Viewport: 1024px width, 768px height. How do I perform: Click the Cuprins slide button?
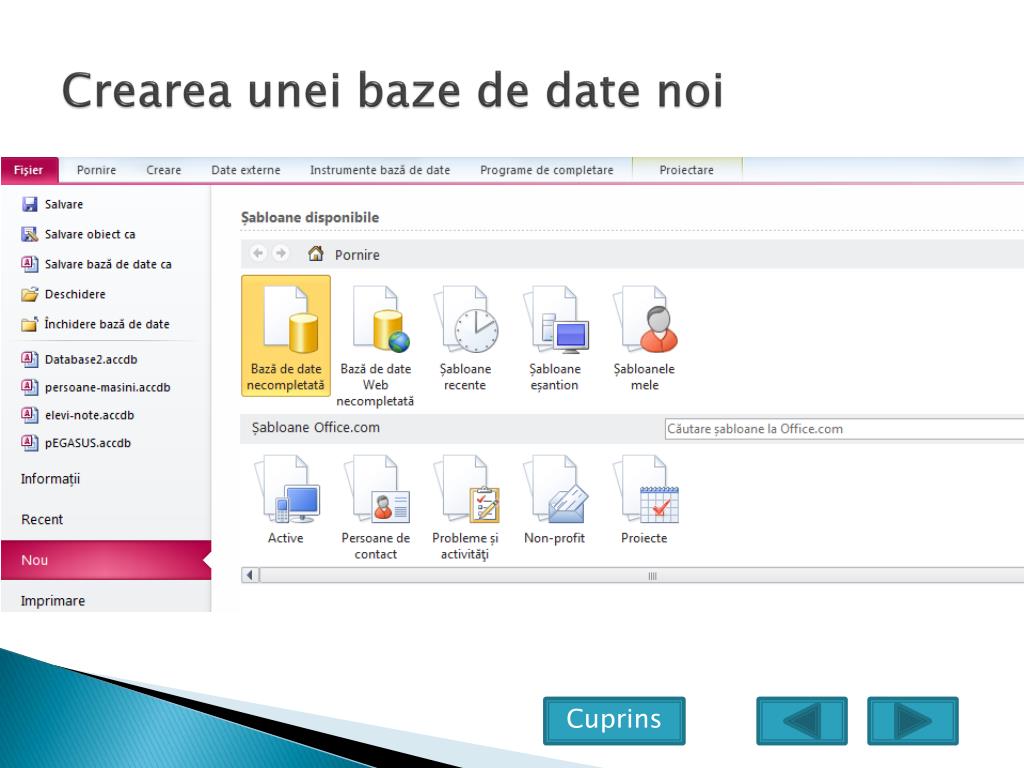click(614, 720)
